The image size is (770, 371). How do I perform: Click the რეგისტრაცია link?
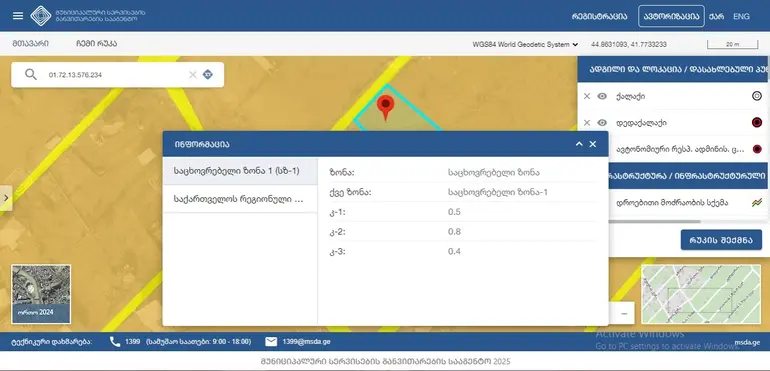point(599,16)
